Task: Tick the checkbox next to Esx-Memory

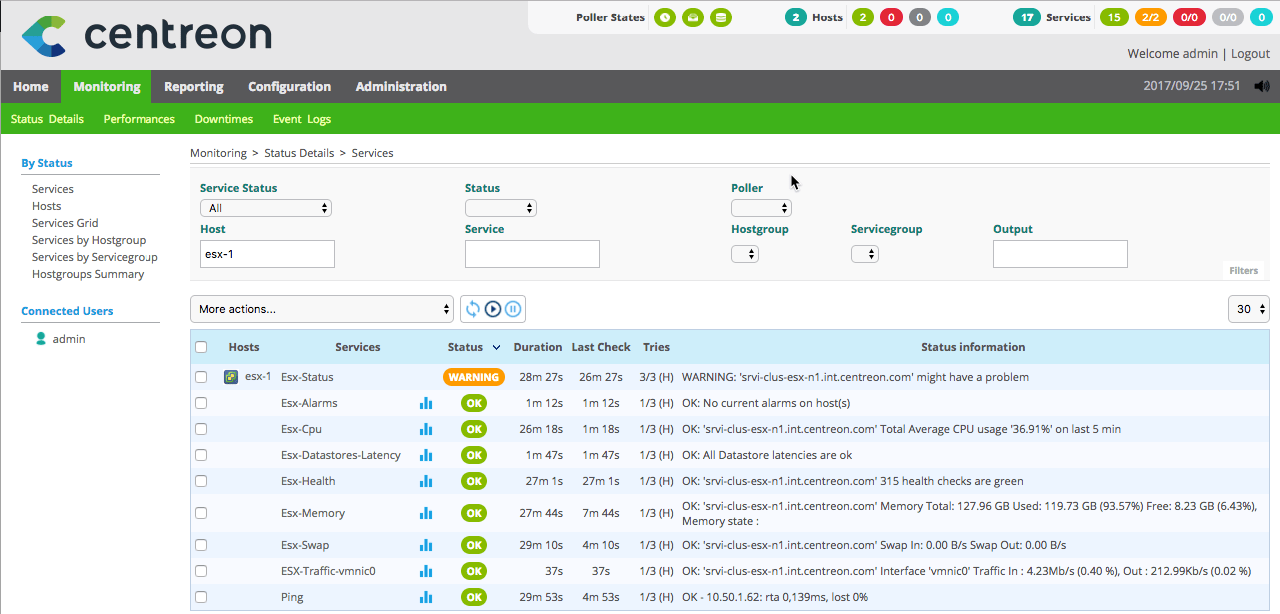Action: tap(201, 512)
